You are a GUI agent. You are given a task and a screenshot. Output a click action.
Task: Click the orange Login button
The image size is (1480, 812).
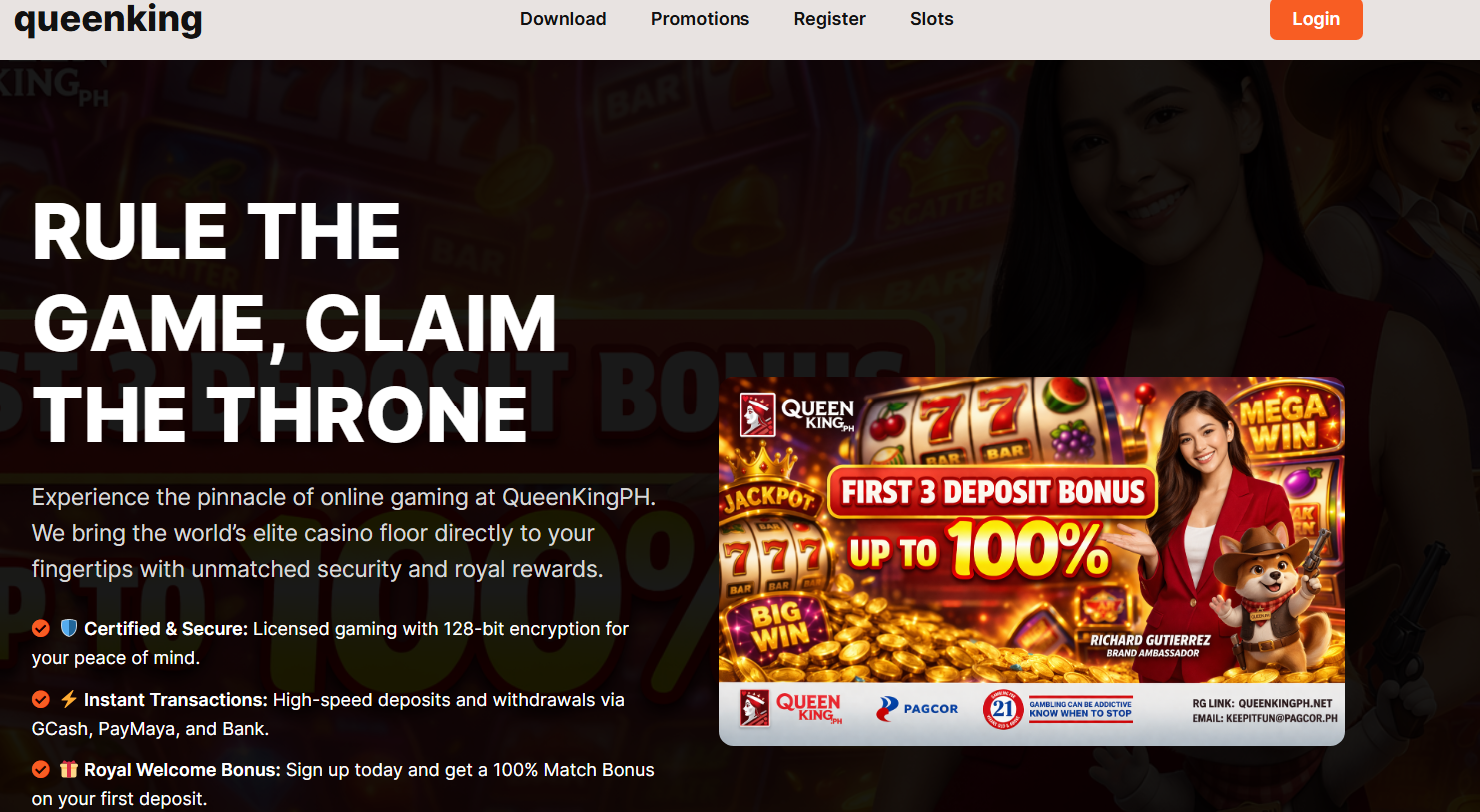pyautogui.click(x=1315, y=19)
